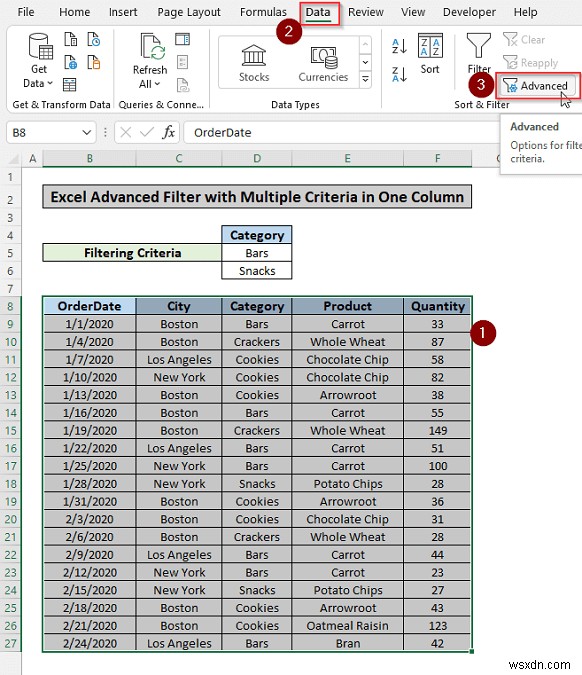Open the Page Layout tab
This screenshot has height=675, width=582.
pyautogui.click(x=189, y=12)
